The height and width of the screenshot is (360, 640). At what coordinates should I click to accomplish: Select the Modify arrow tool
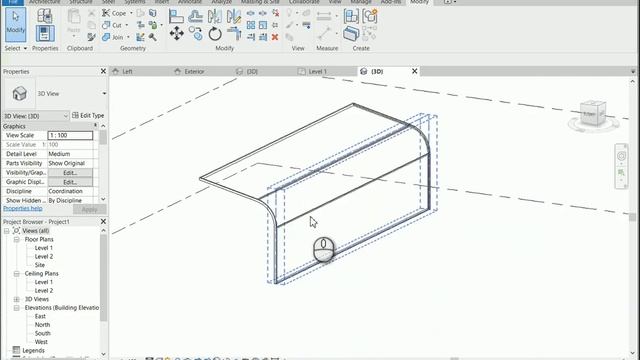click(16, 24)
